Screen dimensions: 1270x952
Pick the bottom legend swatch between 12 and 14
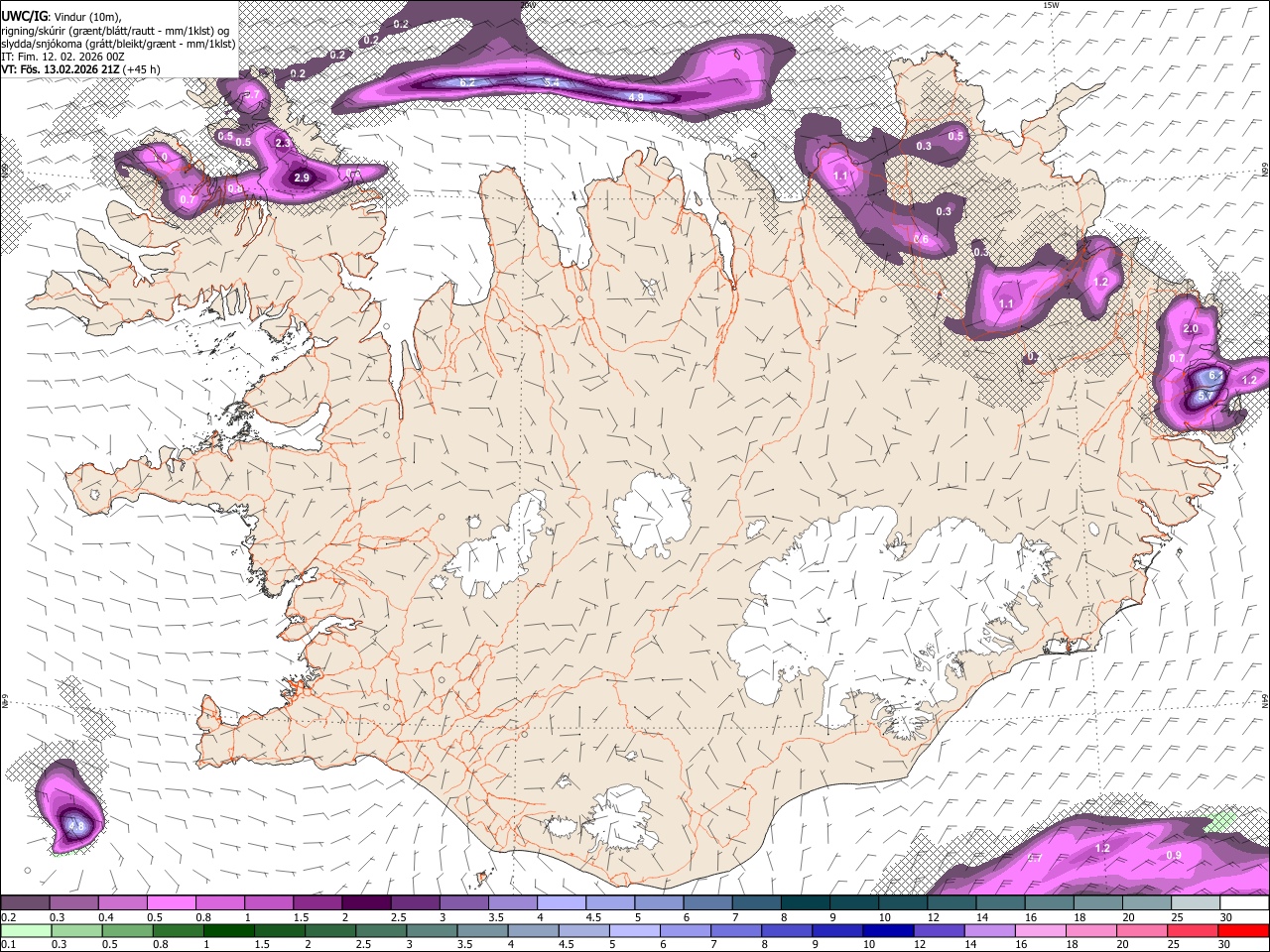coord(939,930)
